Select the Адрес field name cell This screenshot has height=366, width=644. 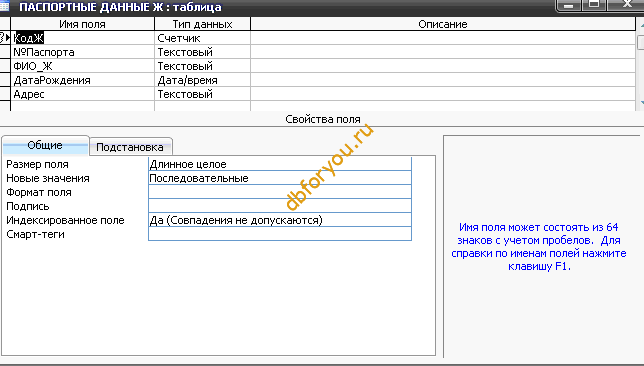83,94
